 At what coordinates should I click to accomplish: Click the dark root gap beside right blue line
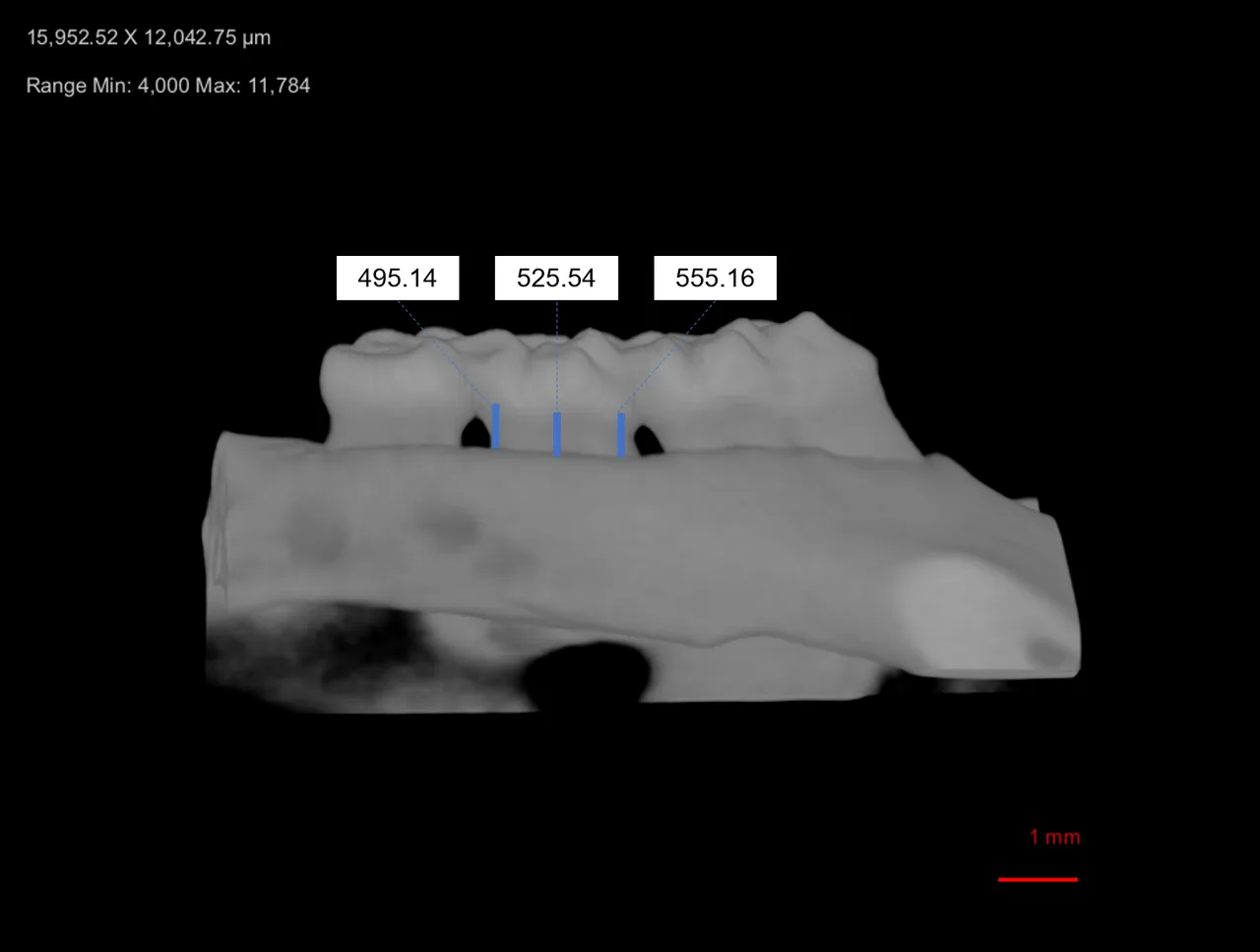[648, 440]
